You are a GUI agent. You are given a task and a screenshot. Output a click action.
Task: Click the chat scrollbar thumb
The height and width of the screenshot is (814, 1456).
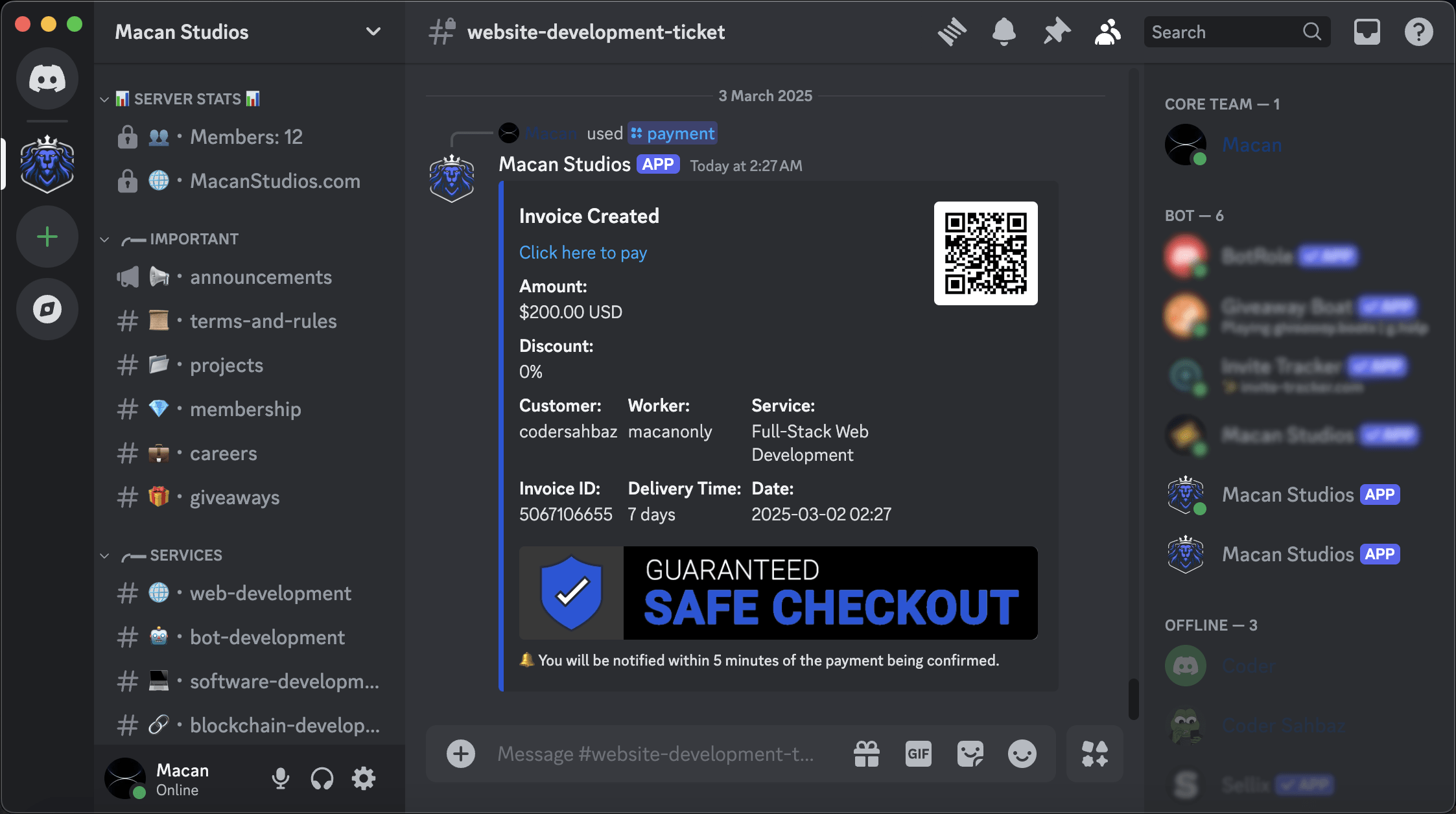[x=1133, y=699]
